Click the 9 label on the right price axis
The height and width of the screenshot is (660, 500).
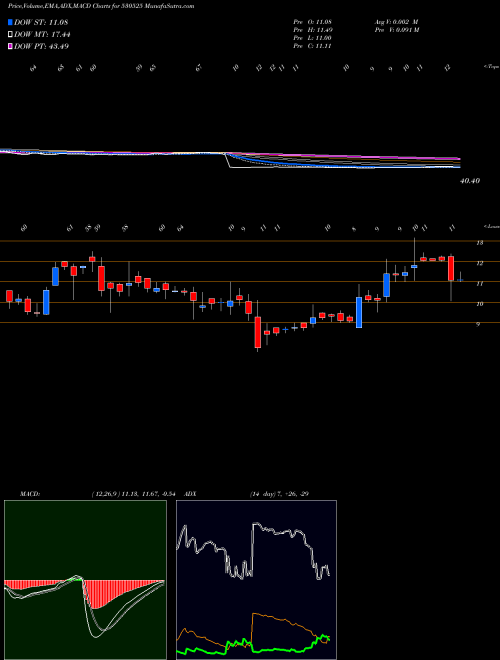click(x=478, y=324)
